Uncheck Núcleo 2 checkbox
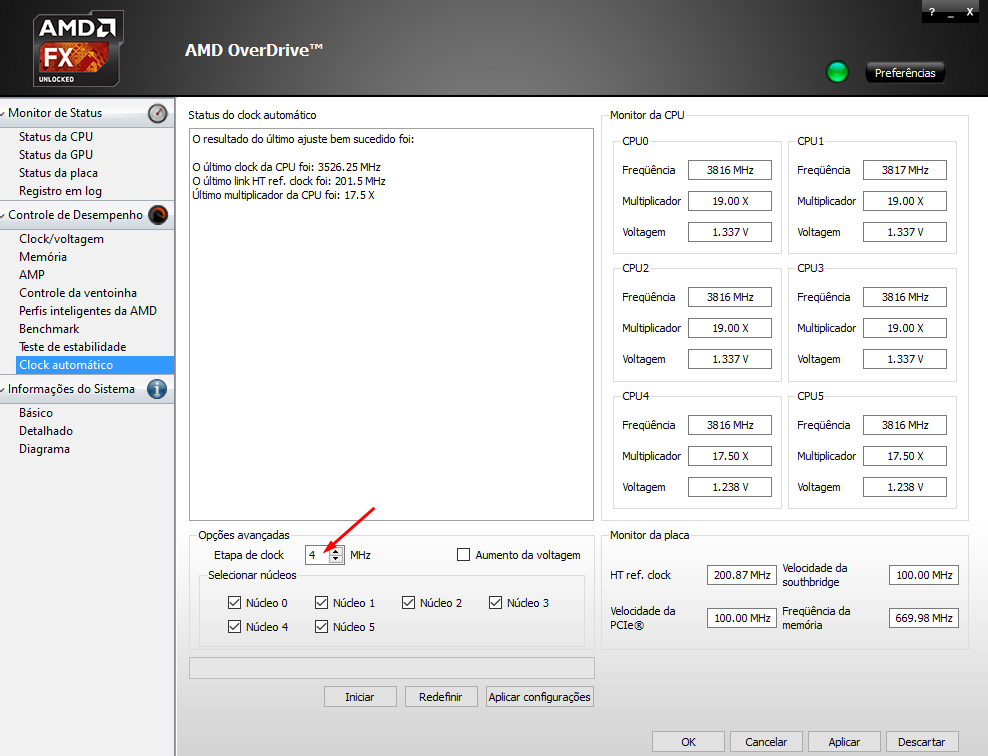Screen dimensions: 988x756 408,603
